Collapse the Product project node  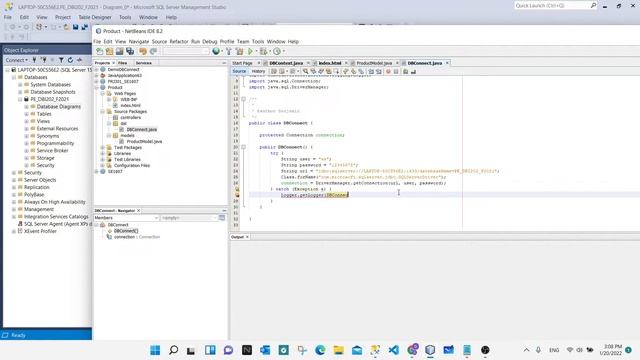point(97,87)
